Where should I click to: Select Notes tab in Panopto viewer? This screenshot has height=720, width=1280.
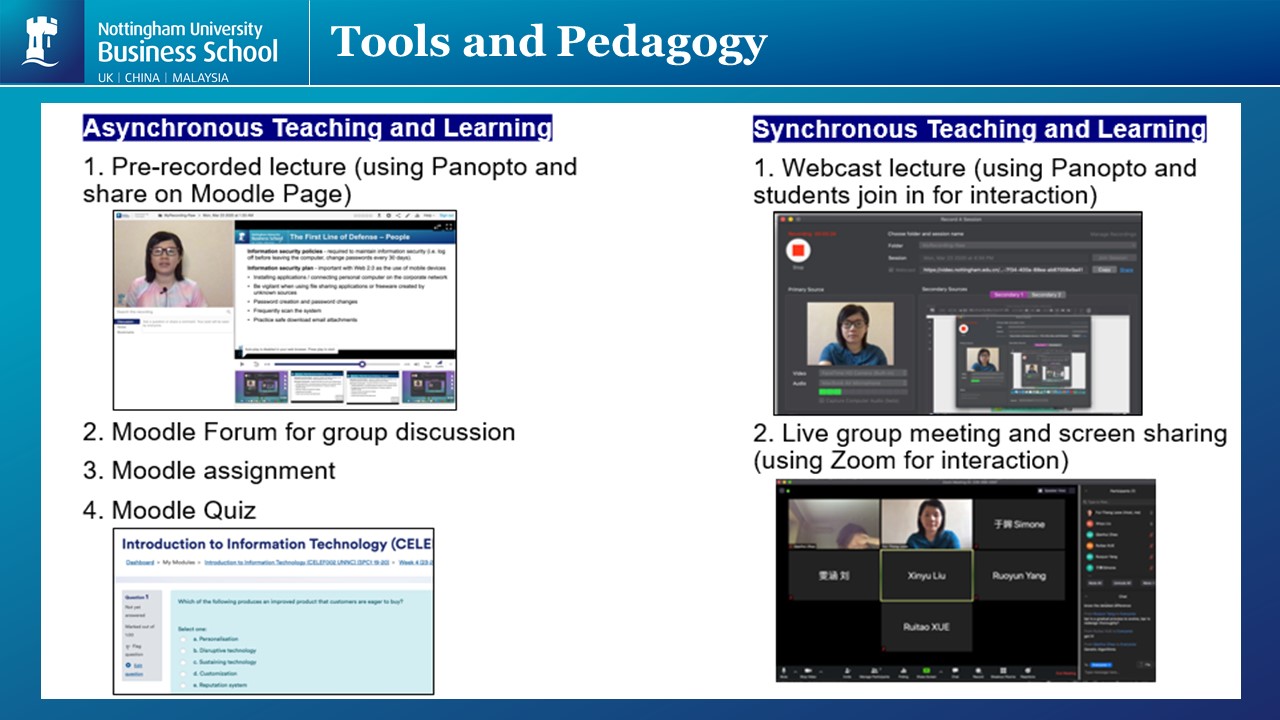(122, 327)
